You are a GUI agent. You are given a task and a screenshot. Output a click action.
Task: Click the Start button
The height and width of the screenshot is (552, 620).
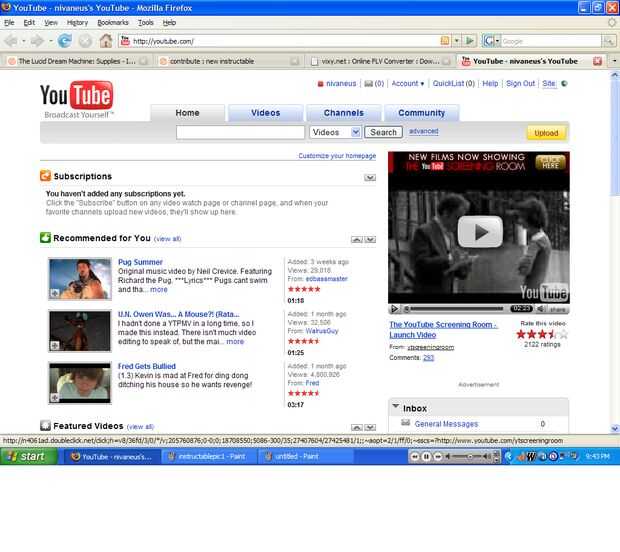[x=29, y=456]
